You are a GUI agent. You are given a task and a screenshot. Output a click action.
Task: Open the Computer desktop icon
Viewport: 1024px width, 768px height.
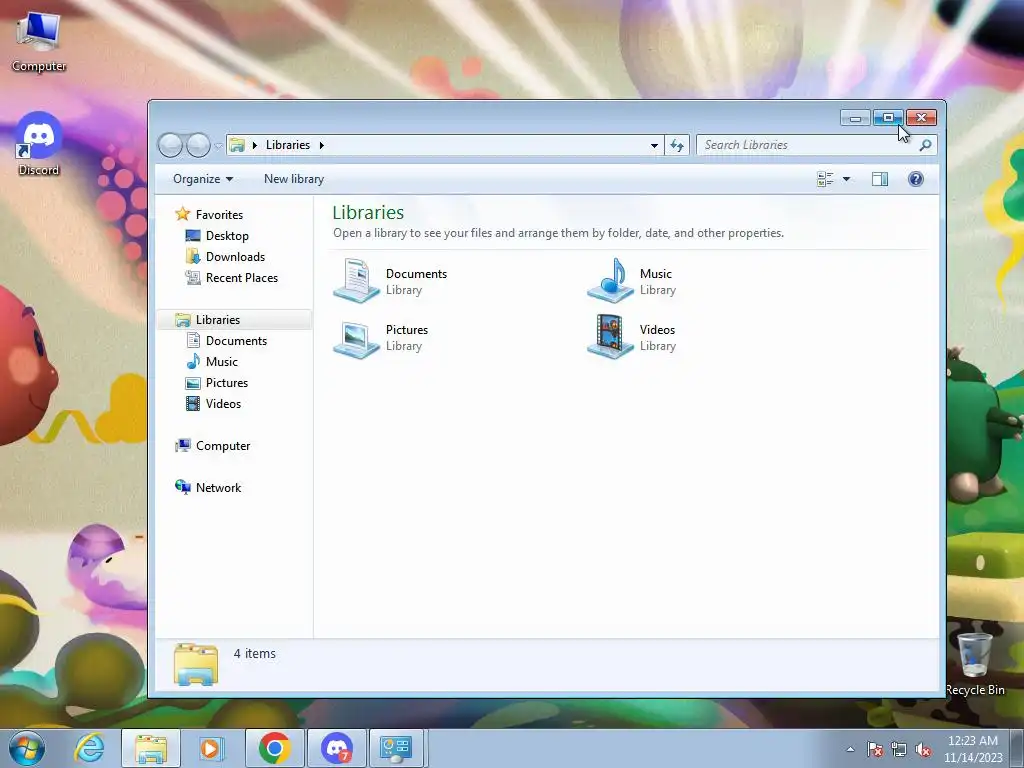pyautogui.click(x=39, y=40)
